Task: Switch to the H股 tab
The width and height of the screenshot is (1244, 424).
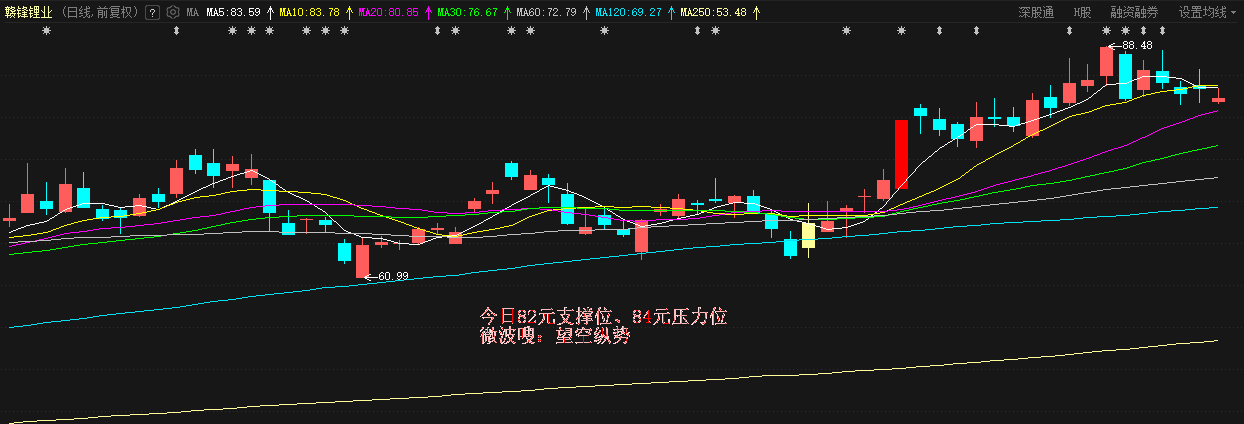Action: [1082, 13]
